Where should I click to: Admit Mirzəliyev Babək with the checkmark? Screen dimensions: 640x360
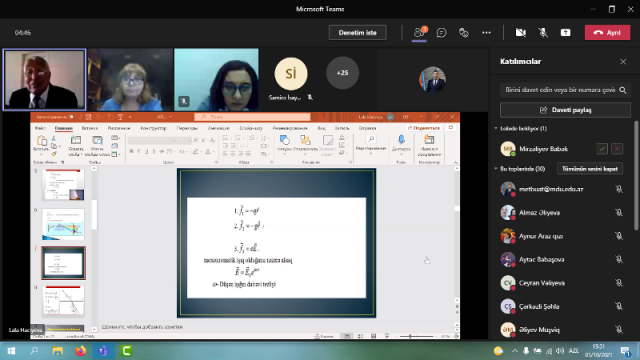tap(602, 149)
